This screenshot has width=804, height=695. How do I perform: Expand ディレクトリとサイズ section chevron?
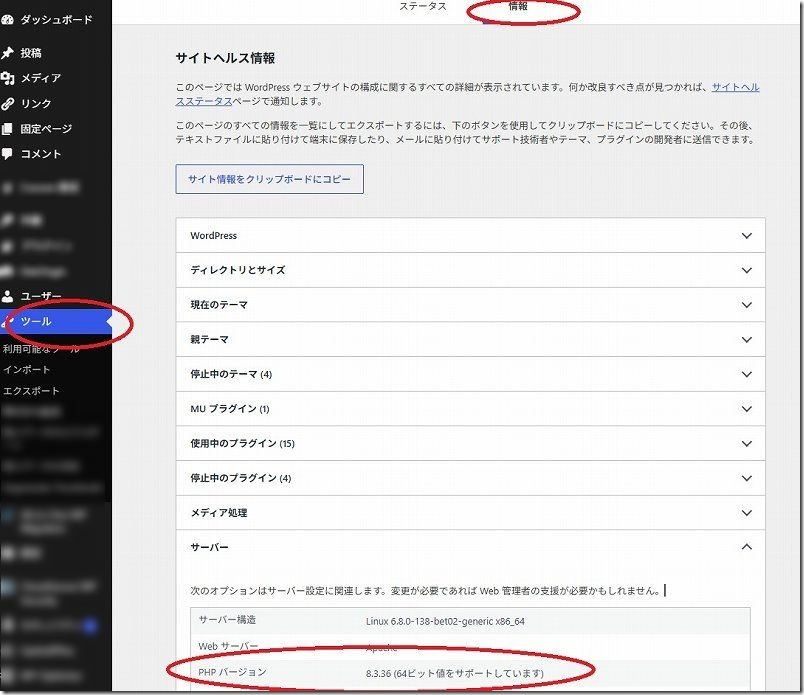click(747, 270)
